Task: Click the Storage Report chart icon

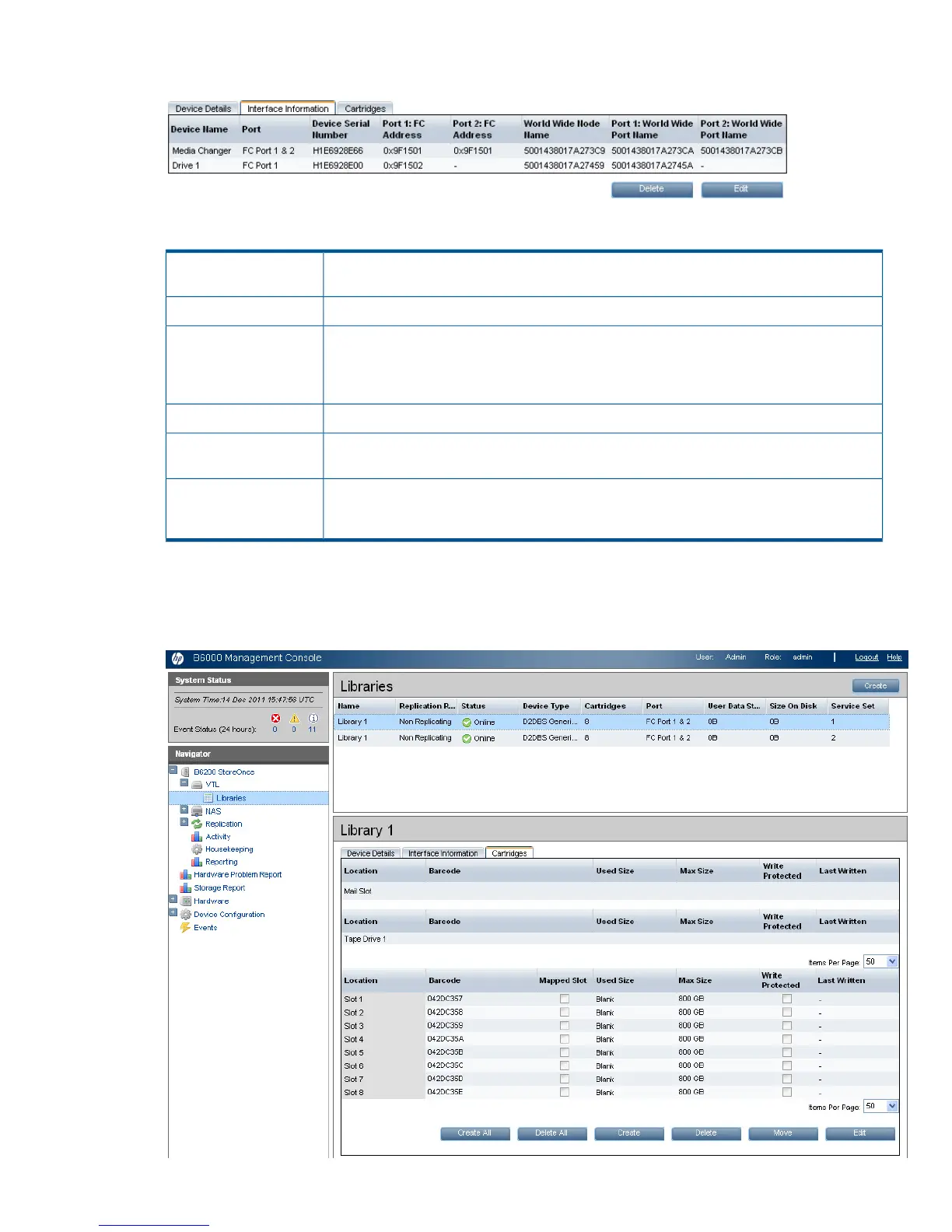Action: coord(185,887)
